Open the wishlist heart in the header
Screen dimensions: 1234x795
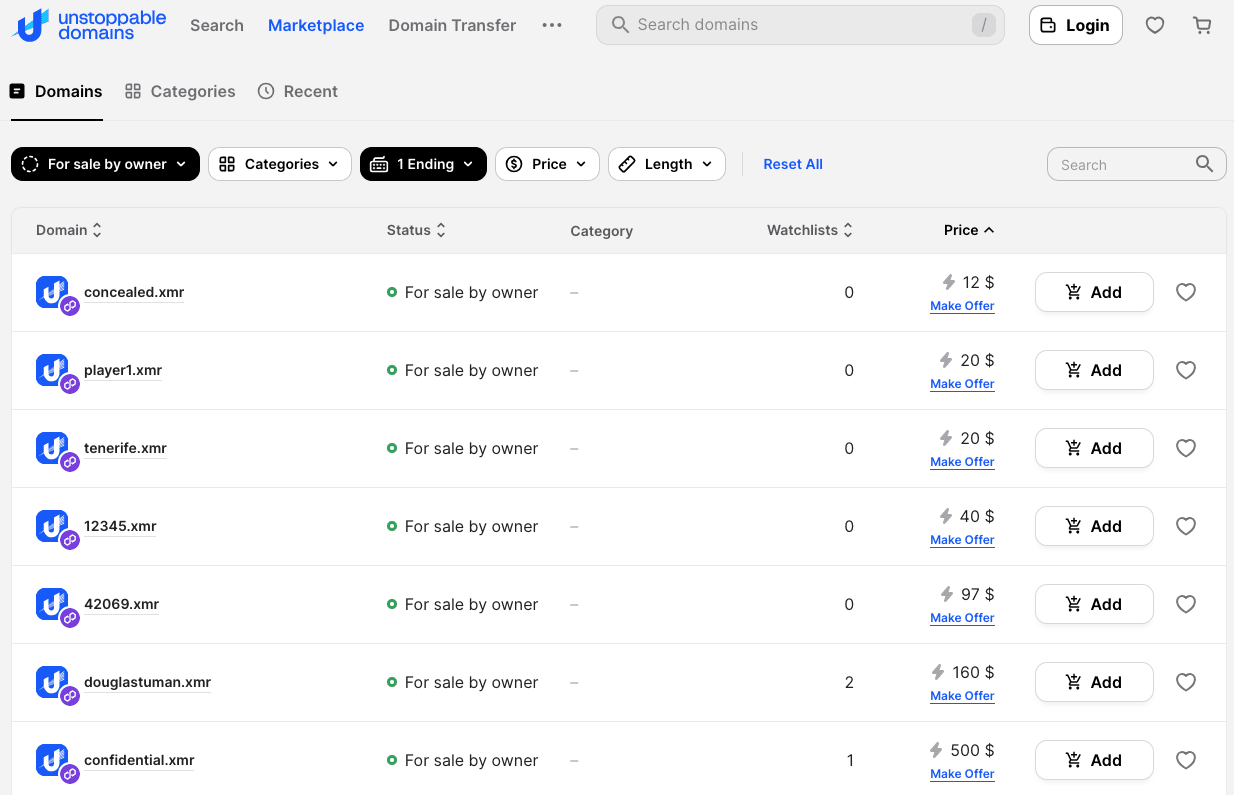pos(1155,25)
